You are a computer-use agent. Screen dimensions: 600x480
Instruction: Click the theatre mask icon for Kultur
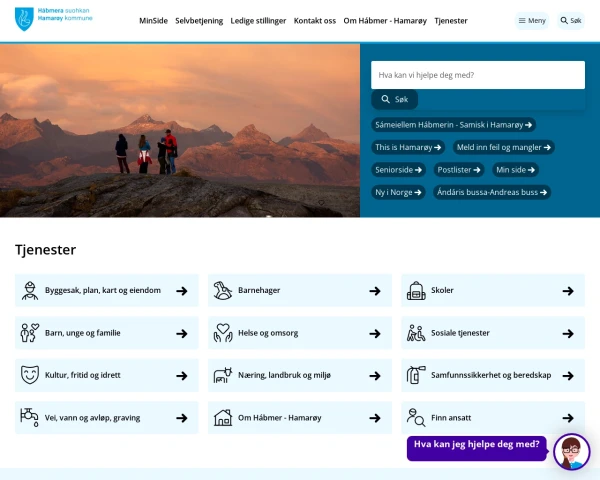pos(30,375)
